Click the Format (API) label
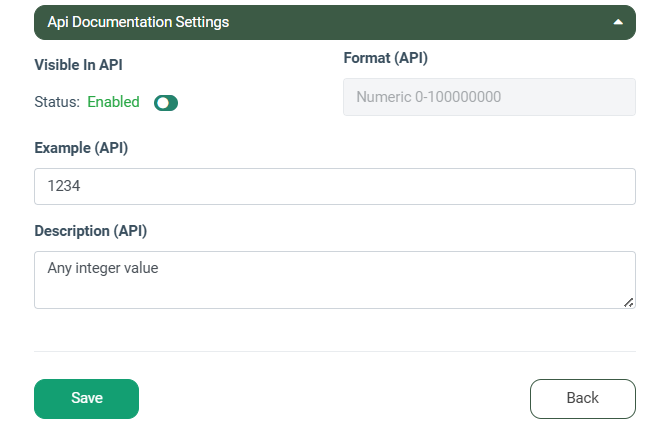This screenshot has height=443, width=669. click(x=385, y=58)
